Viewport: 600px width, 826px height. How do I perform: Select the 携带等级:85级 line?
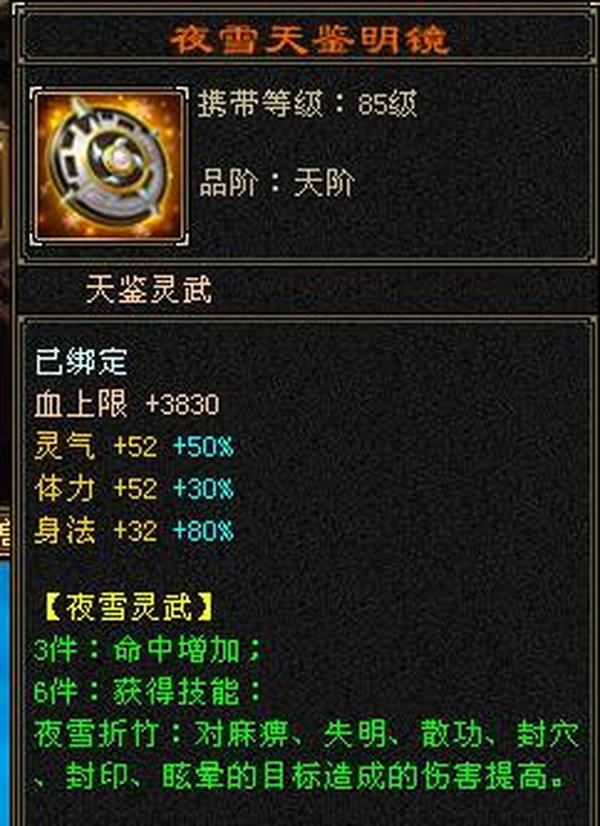click(307, 103)
